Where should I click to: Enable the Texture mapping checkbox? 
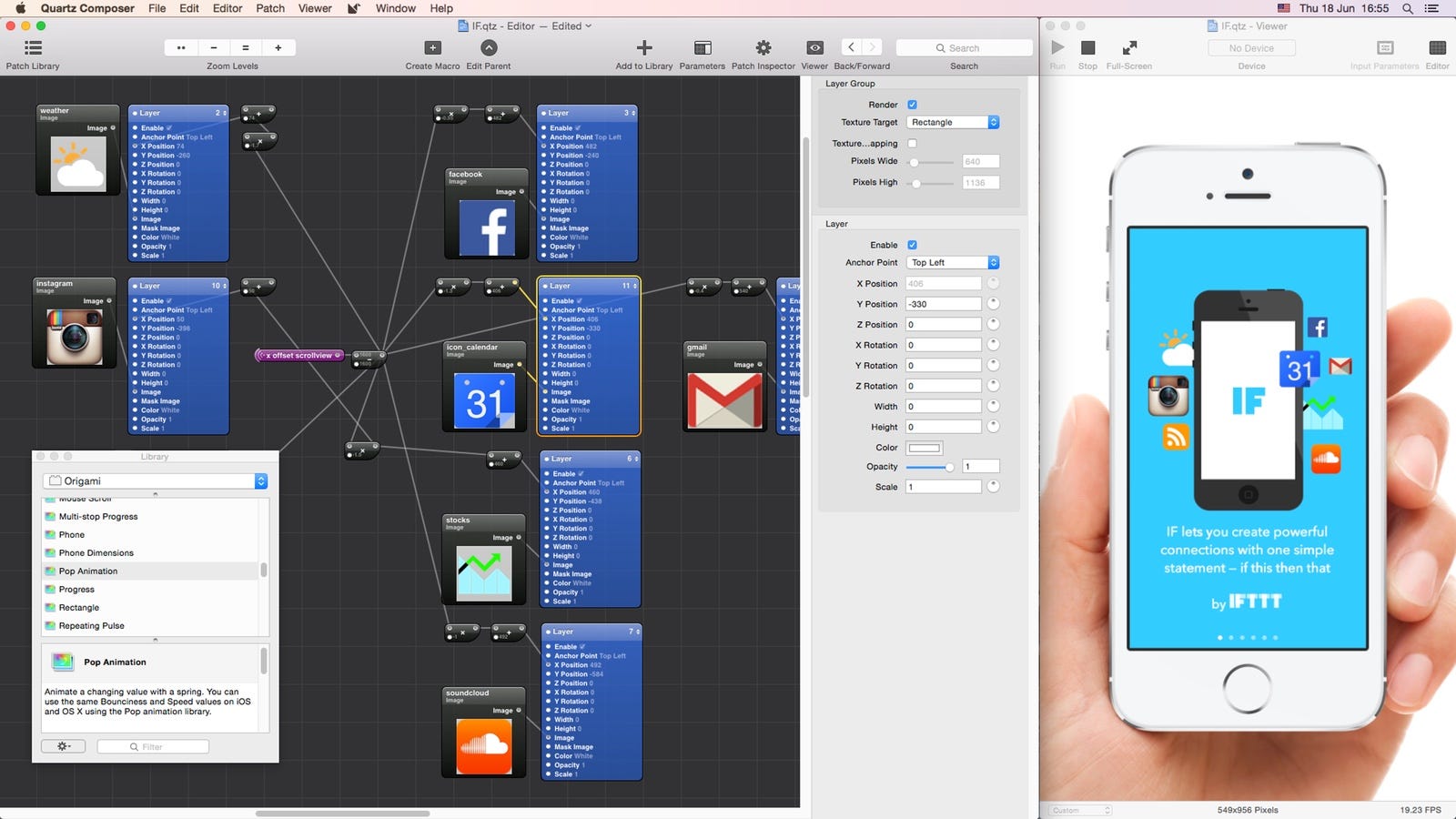912,144
